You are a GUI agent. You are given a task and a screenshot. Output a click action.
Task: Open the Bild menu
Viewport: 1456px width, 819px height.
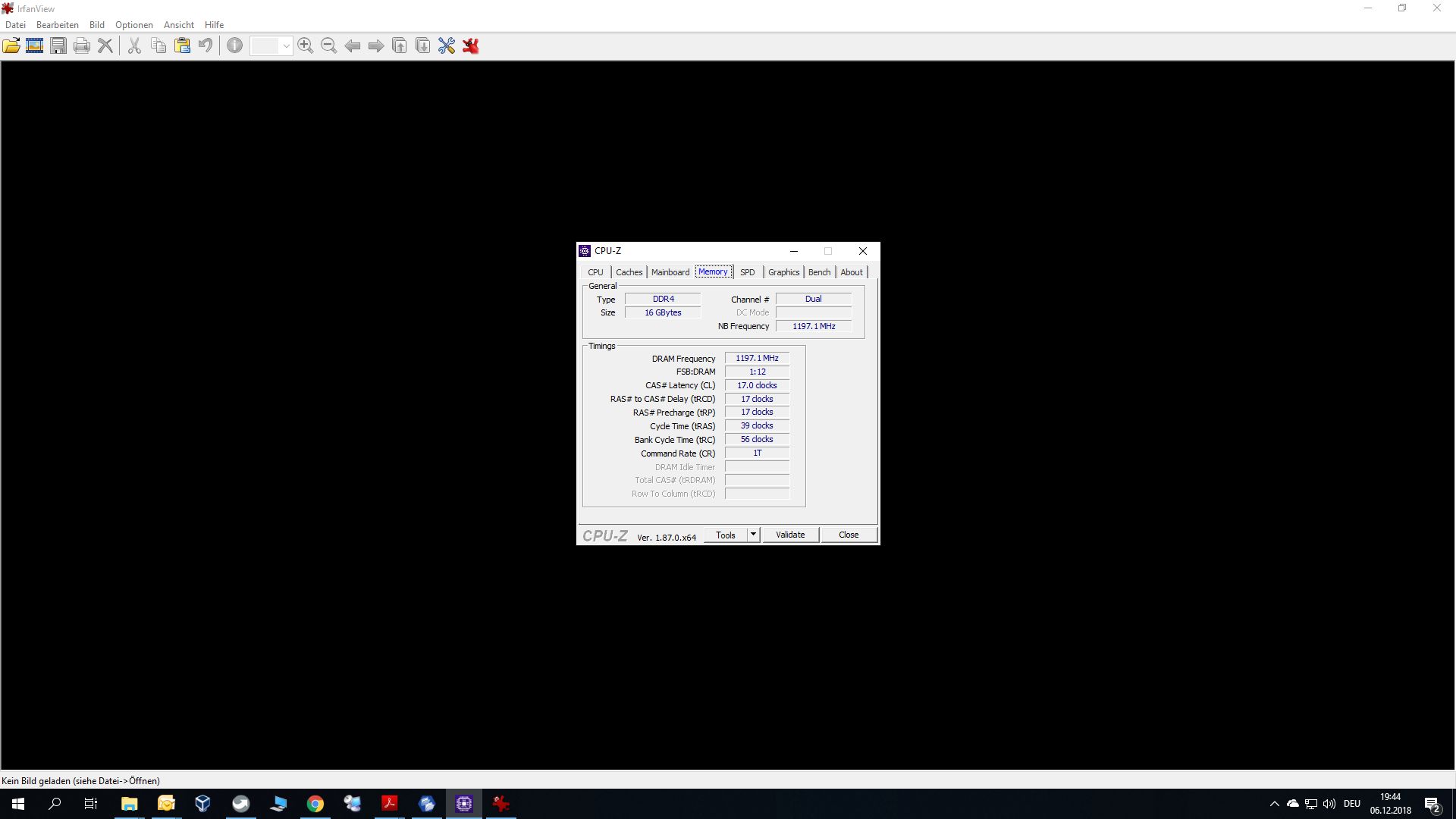[96, 25]
